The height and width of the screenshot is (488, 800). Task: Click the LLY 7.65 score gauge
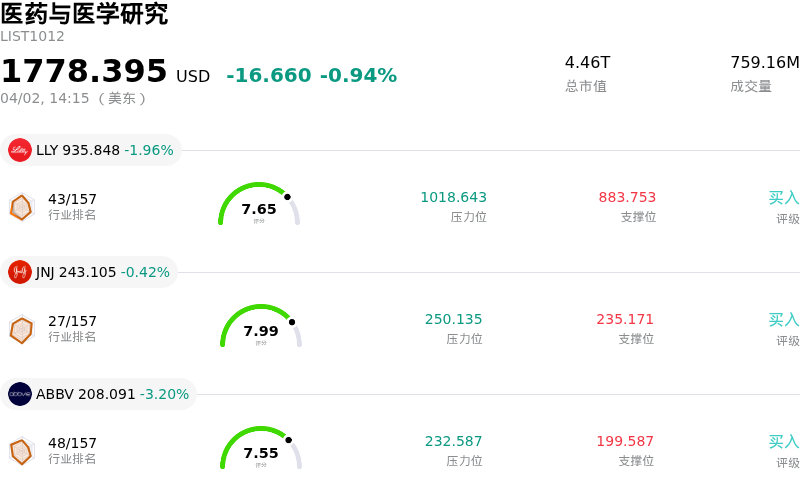259,206
